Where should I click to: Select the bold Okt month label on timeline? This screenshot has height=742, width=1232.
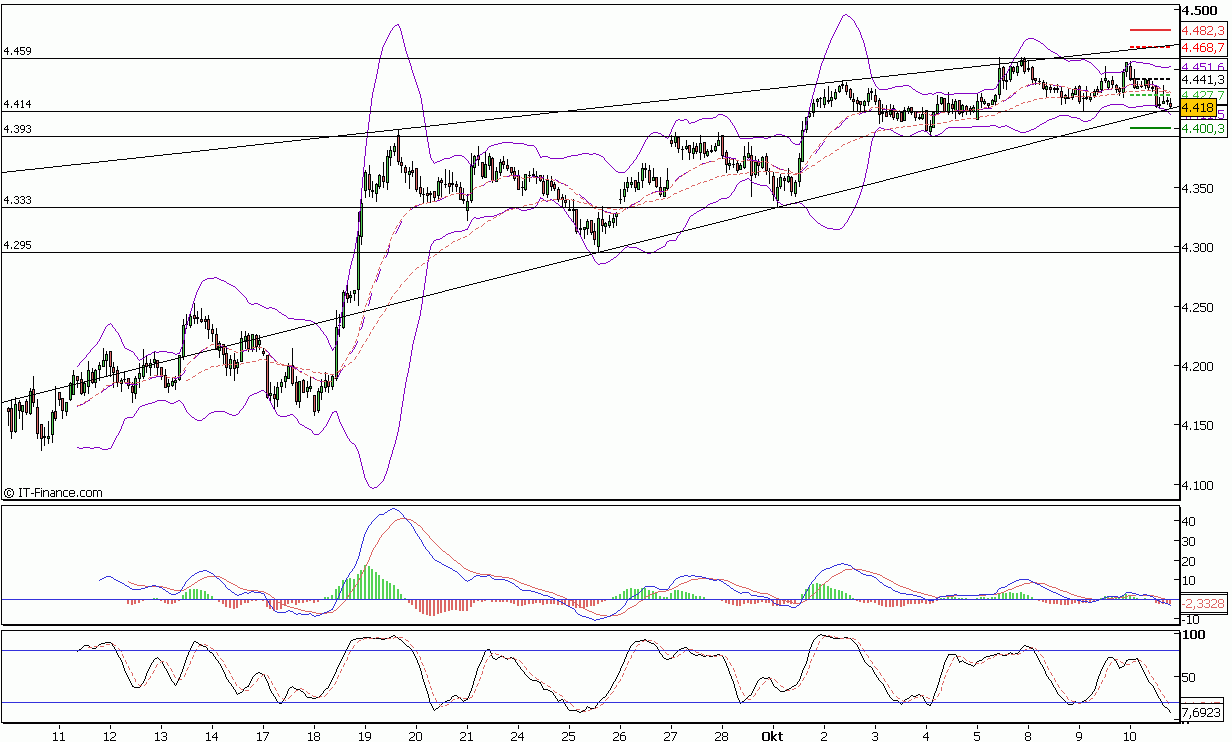tap(774, 734)
